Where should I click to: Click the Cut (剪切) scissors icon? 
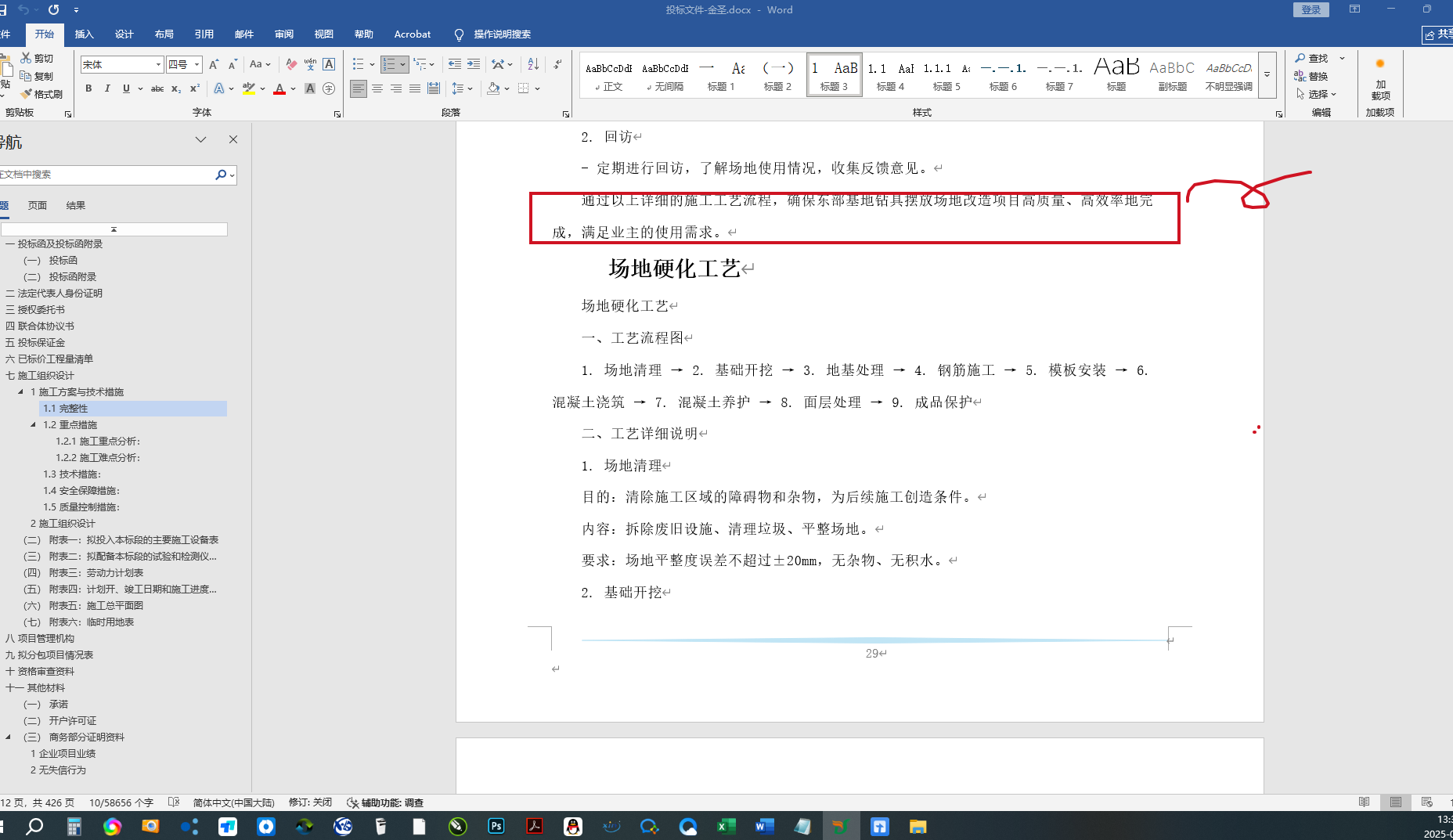tap(26, 59)
